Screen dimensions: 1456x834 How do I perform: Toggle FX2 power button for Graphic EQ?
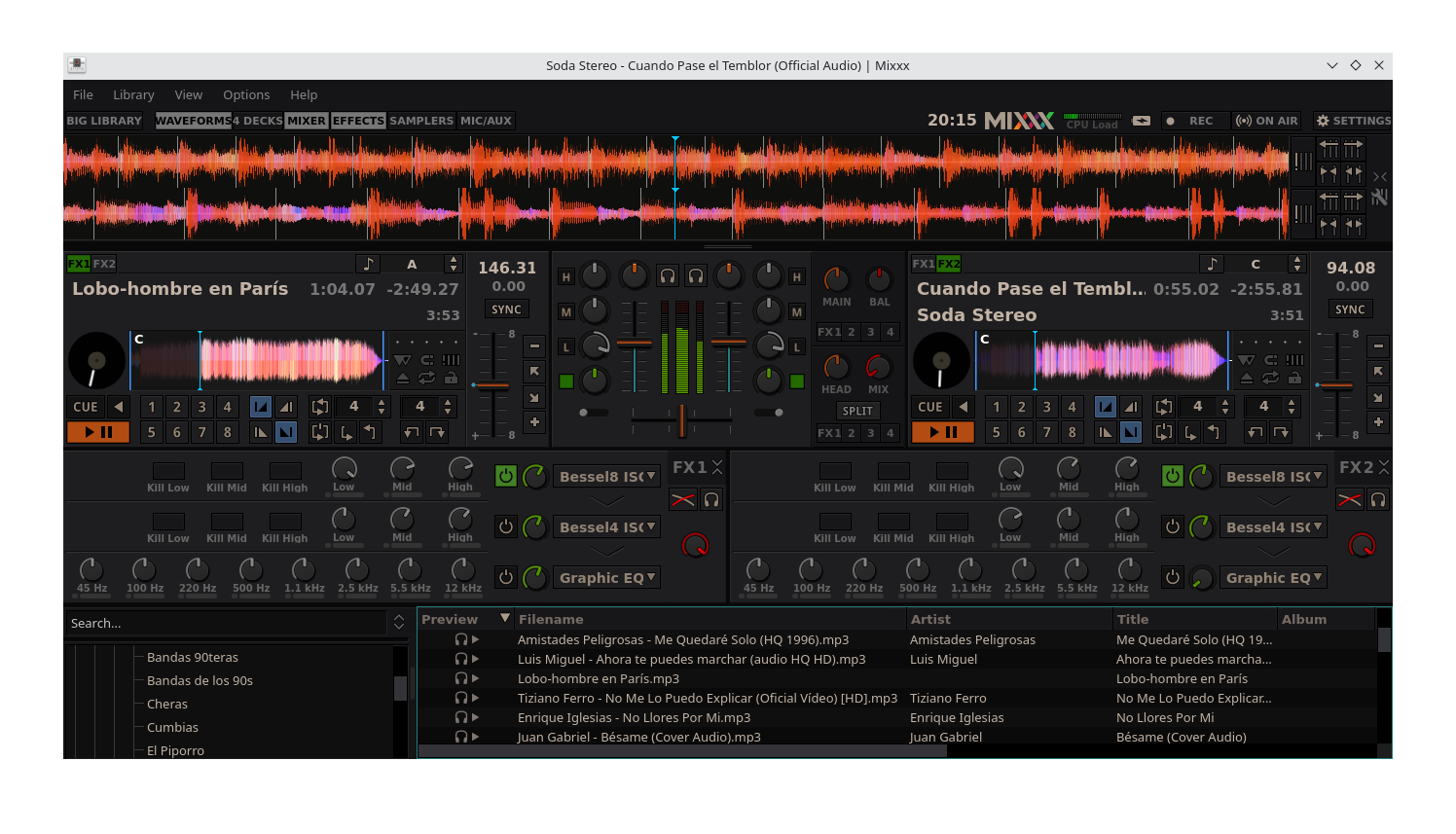[x=1173, y=577]
